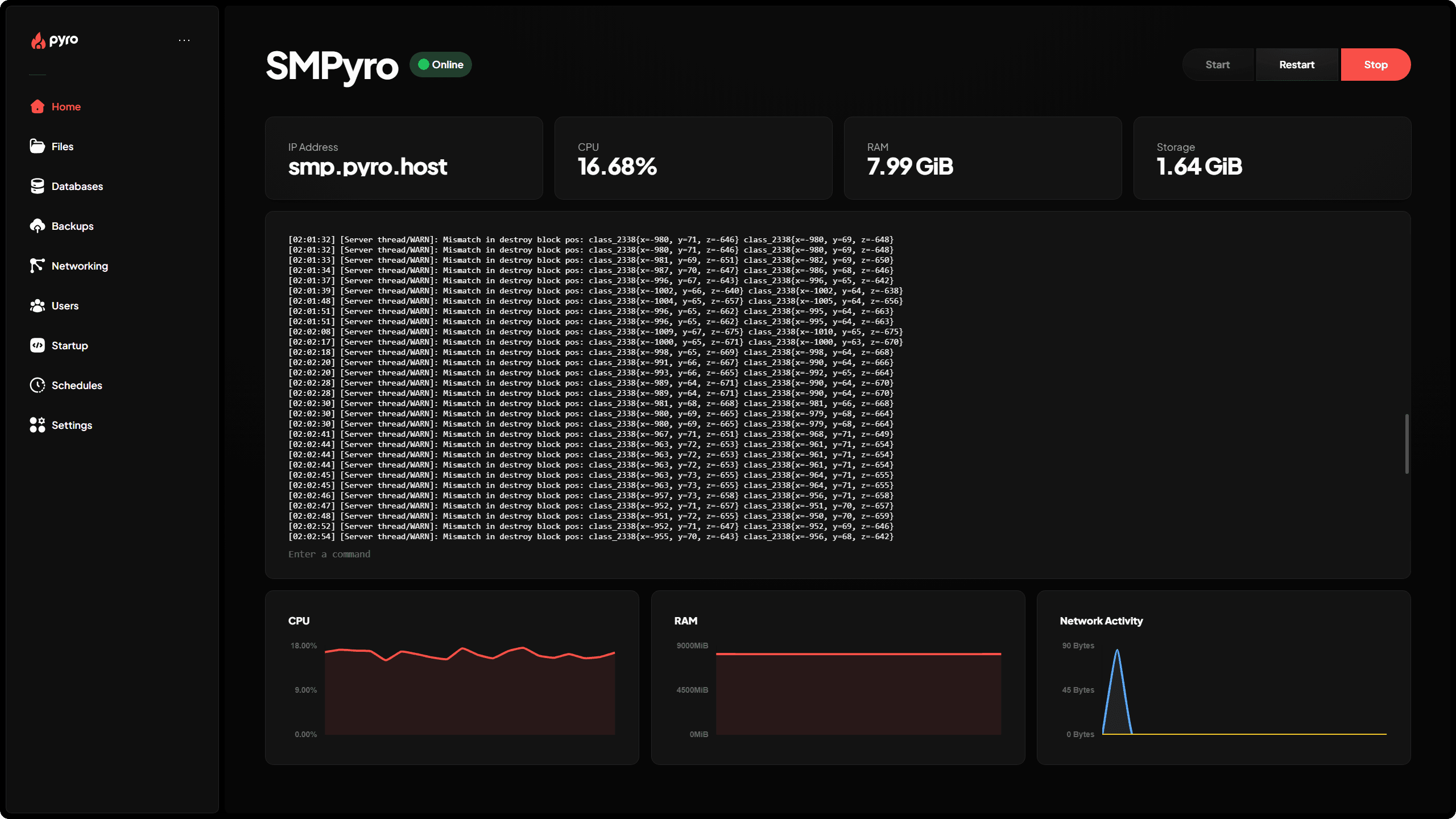Click the Files folder icon

click(38, 146)
